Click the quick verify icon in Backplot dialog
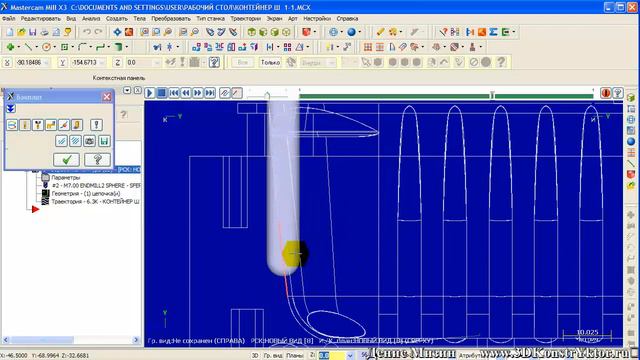Screen dimensions: 640x360 (77, 125)
